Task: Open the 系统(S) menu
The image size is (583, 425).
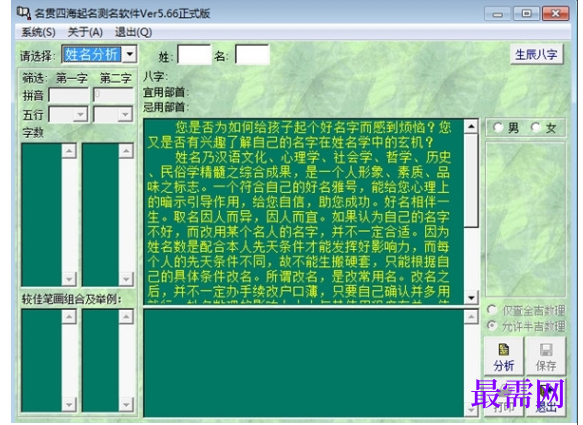Action: point(38,32)
